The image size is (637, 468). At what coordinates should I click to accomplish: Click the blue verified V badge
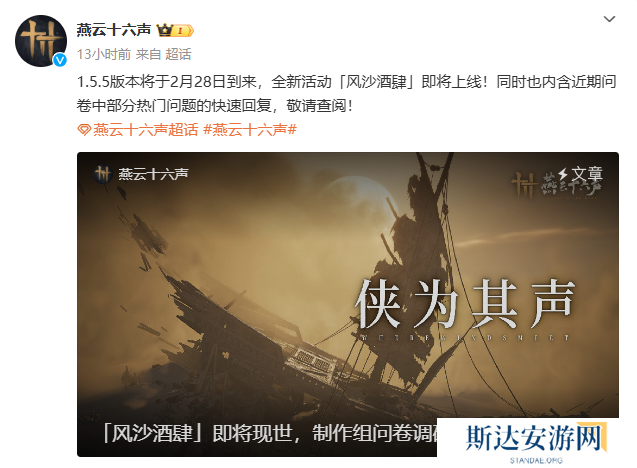[60, 60]
